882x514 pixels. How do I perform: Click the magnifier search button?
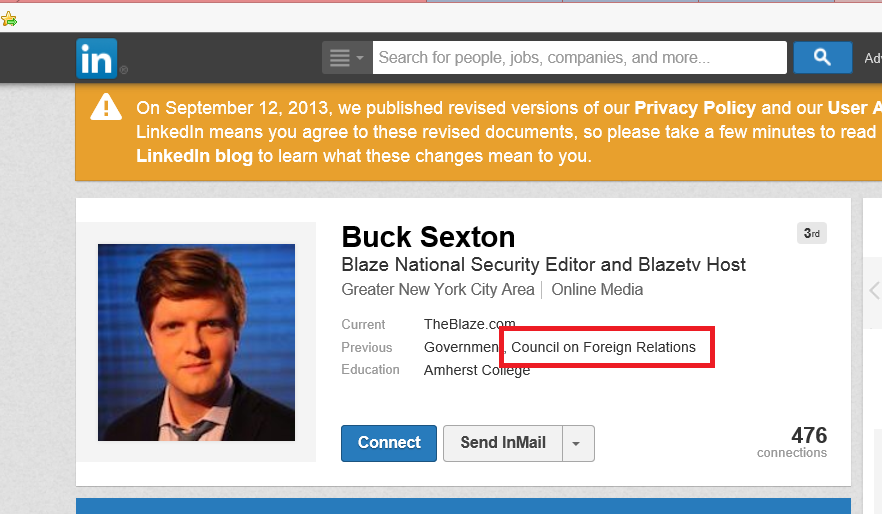822,58
